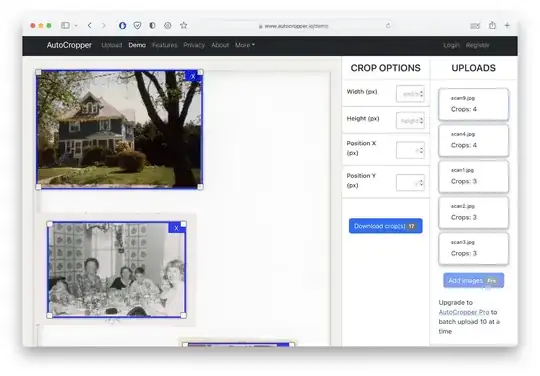Screen dimensions: 540x376
Task: Select the scan2.jpg upload card
Action: pos(474,213)
